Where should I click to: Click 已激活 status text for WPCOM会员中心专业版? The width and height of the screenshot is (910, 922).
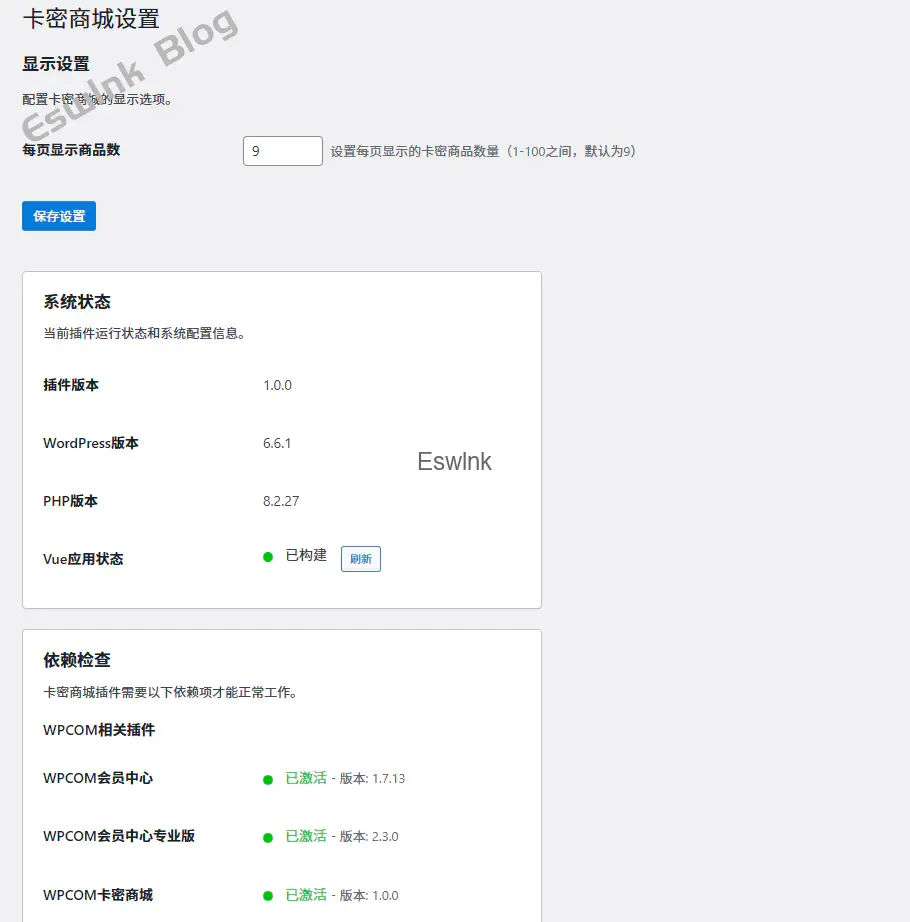click(306, 836)
